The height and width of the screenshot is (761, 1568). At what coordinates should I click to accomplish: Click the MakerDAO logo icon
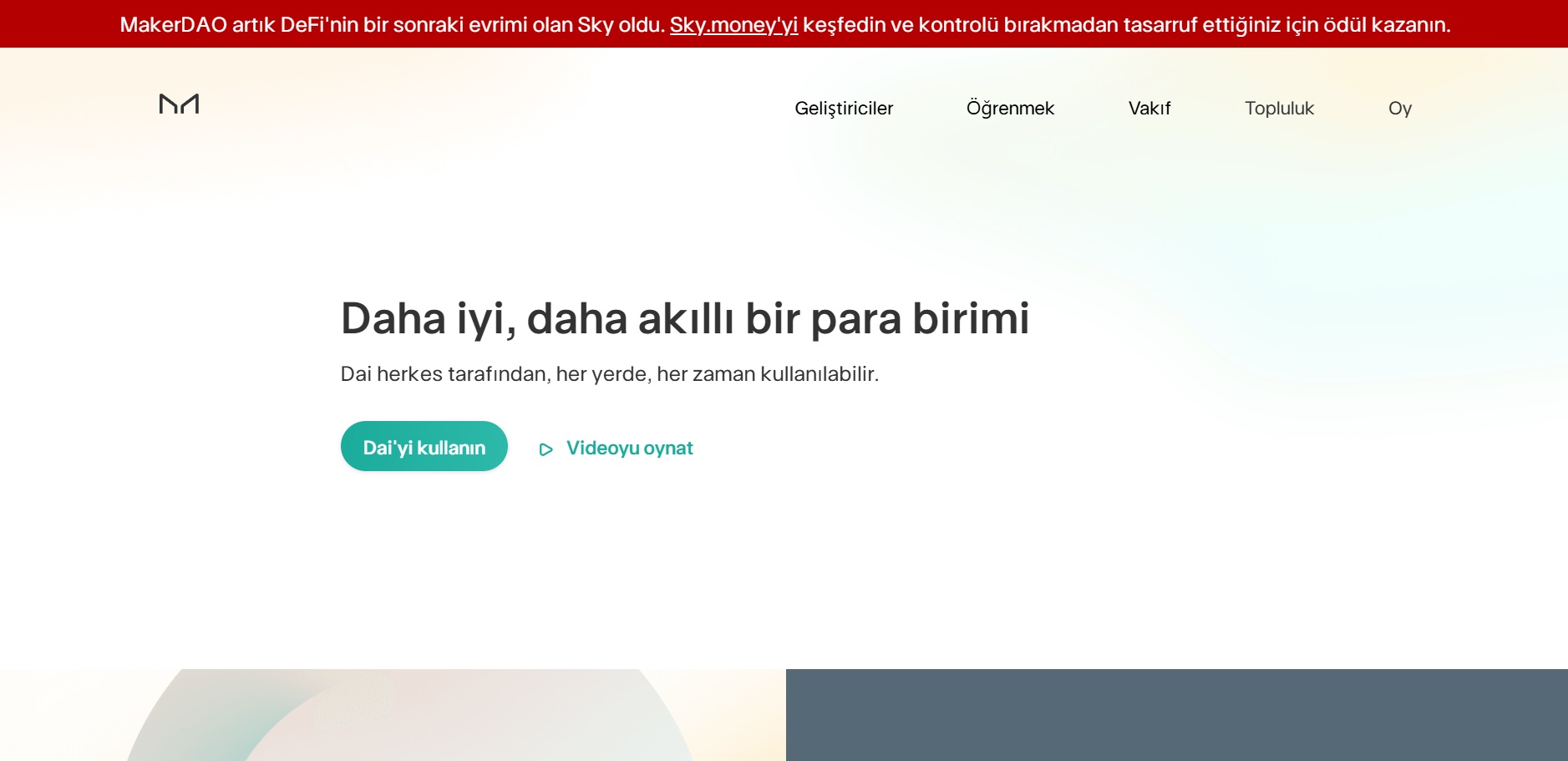click(x=179, y=104)
